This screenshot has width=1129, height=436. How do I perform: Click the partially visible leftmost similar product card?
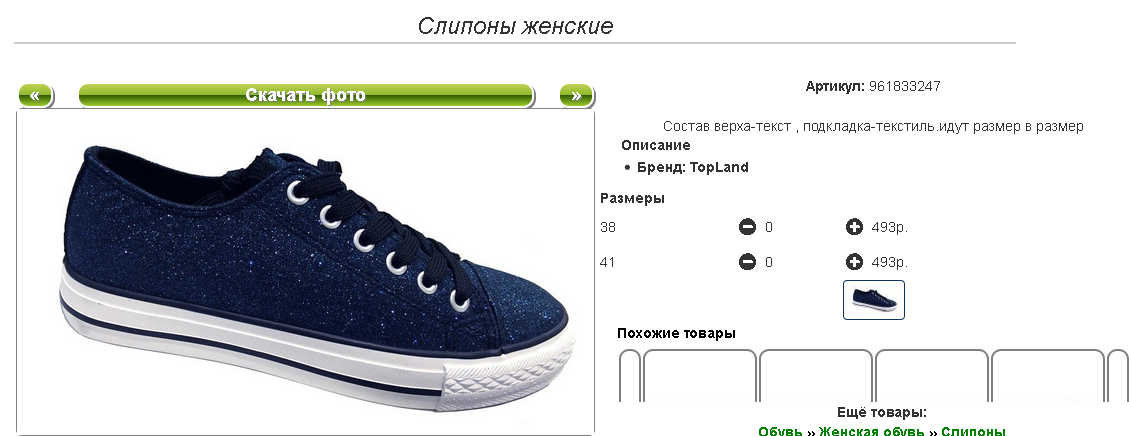(x=630, y=376)
